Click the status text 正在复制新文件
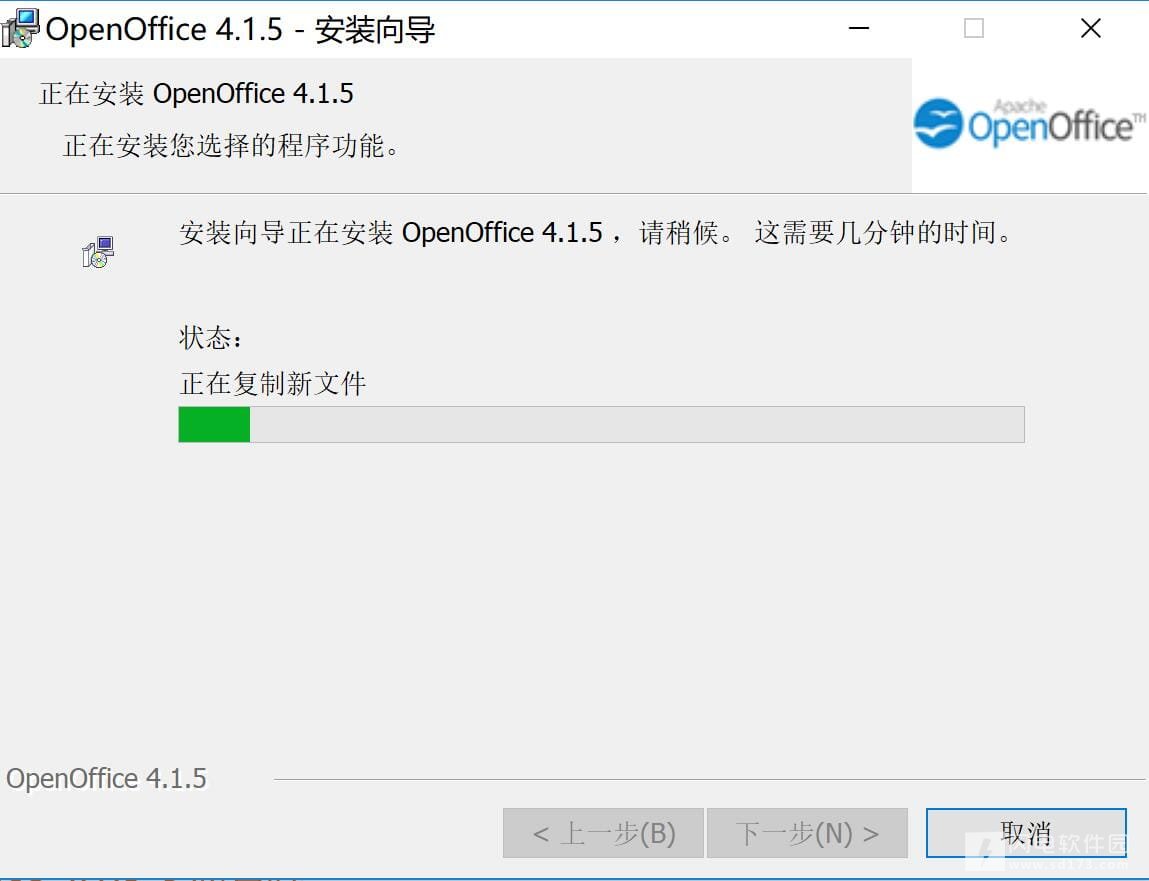The width and height of the screenshot is (1149, 881). 273,383
